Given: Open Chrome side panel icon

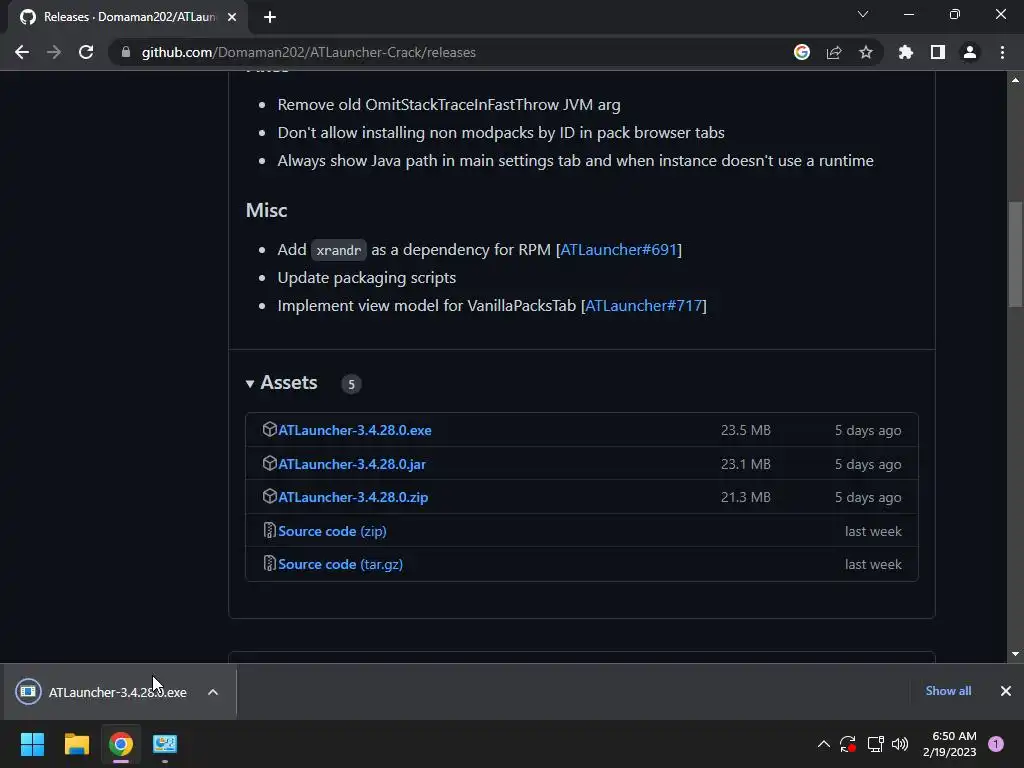Looking at the screenshot, I should [938, 52].
